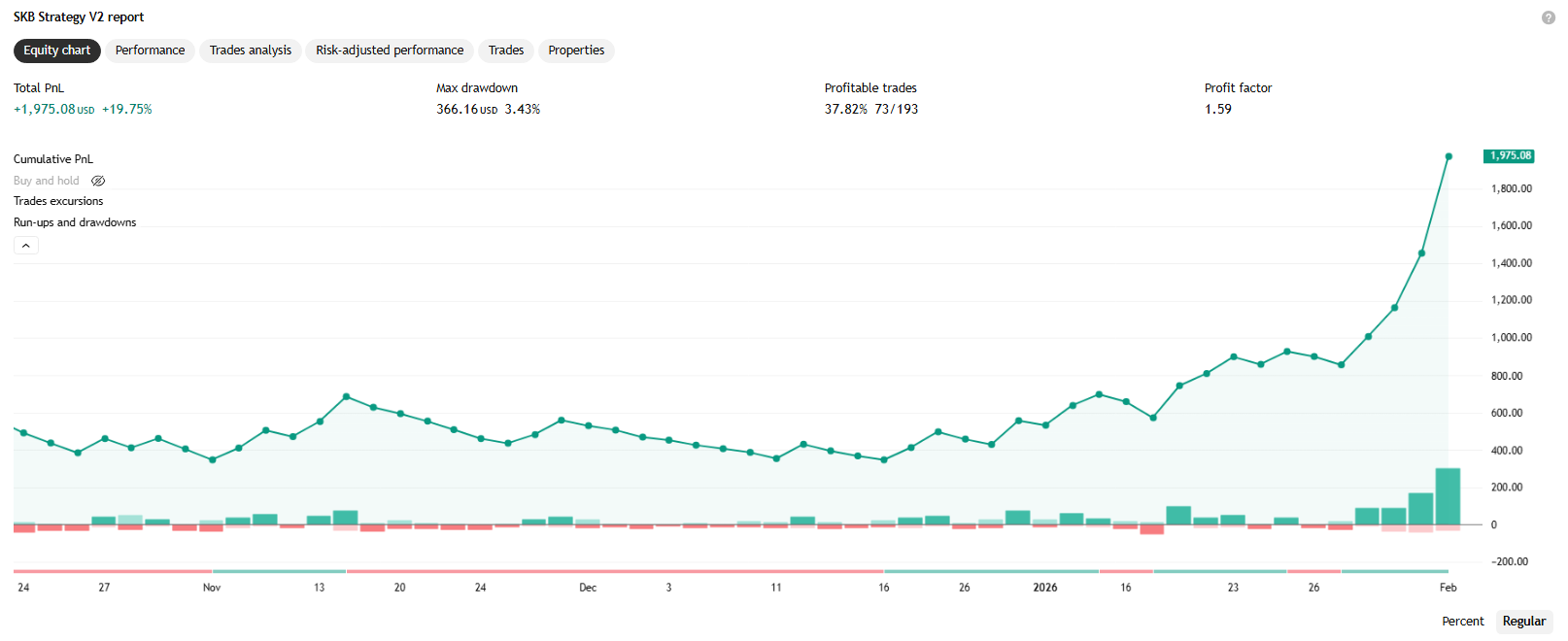Click the Total PnL label
This screenshot has width=1568, height=641.
click(39, 88)
